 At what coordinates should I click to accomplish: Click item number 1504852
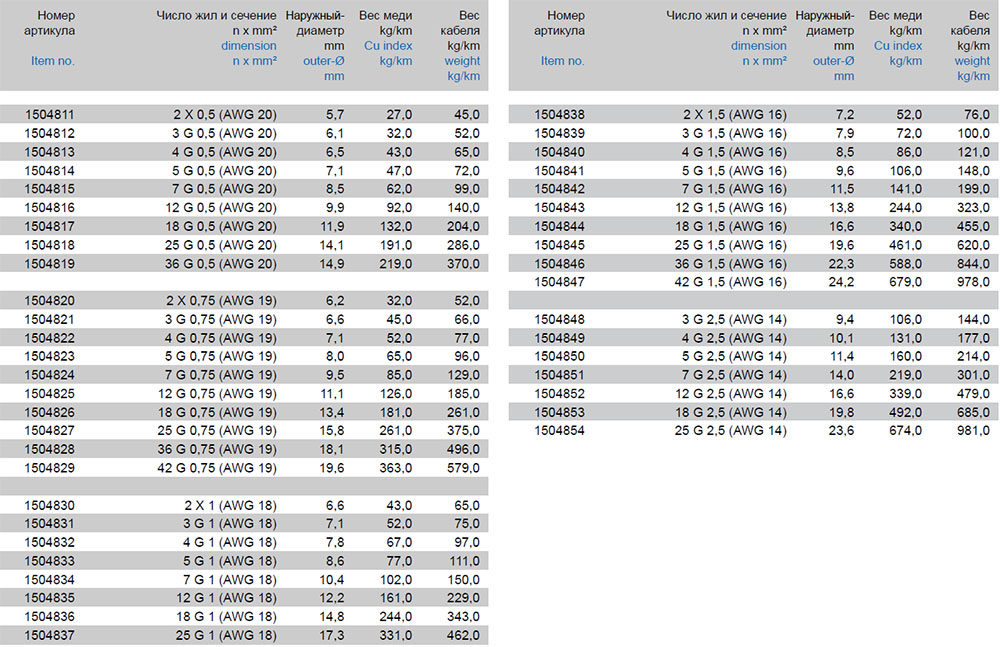tap(559, 394)
